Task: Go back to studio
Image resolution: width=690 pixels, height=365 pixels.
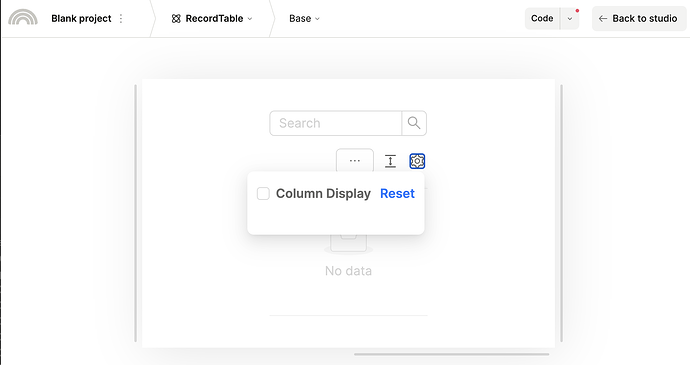Action: tap(639, 18)
